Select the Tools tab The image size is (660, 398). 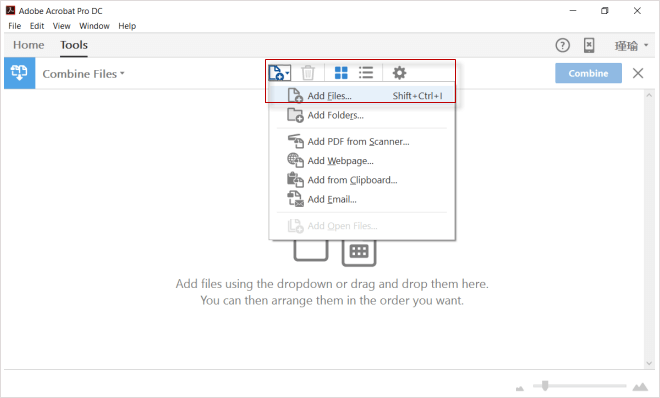[x=74, y=45]
